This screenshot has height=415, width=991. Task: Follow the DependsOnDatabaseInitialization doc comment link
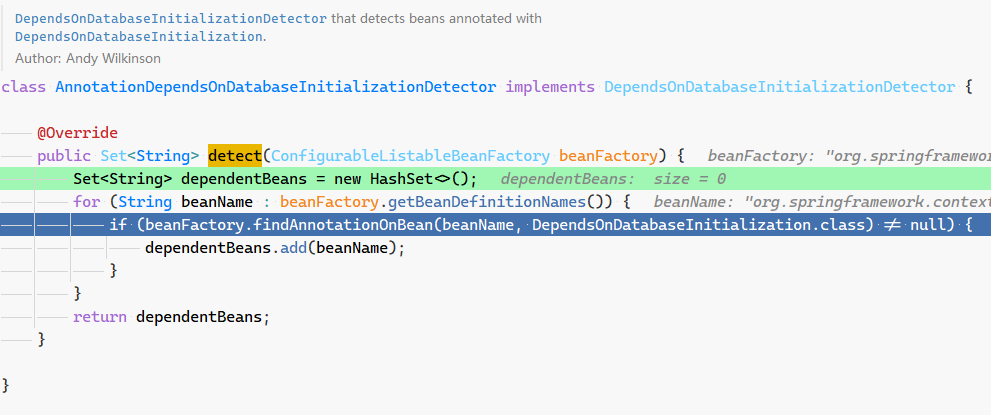[x=139, y=36]
